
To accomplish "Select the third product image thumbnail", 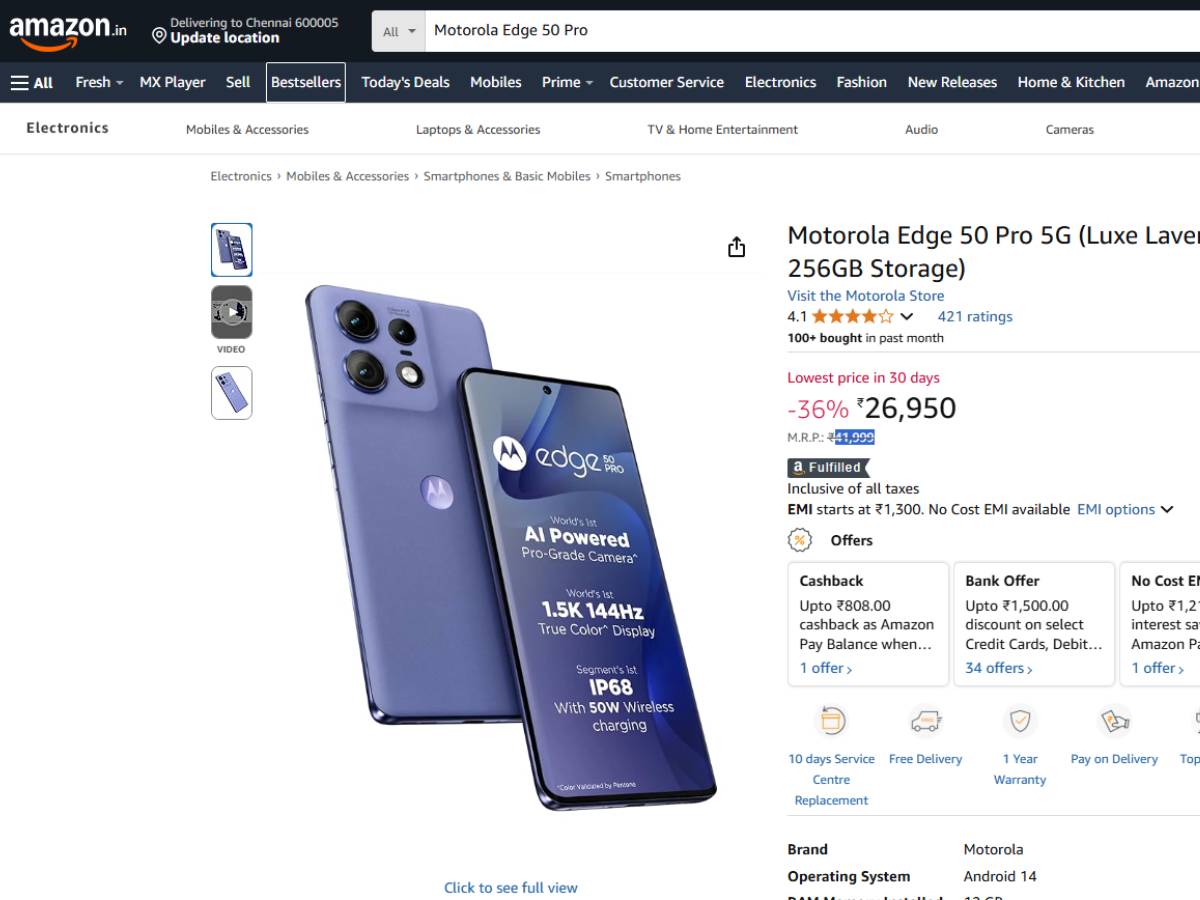I will click(x=232, y=392).
